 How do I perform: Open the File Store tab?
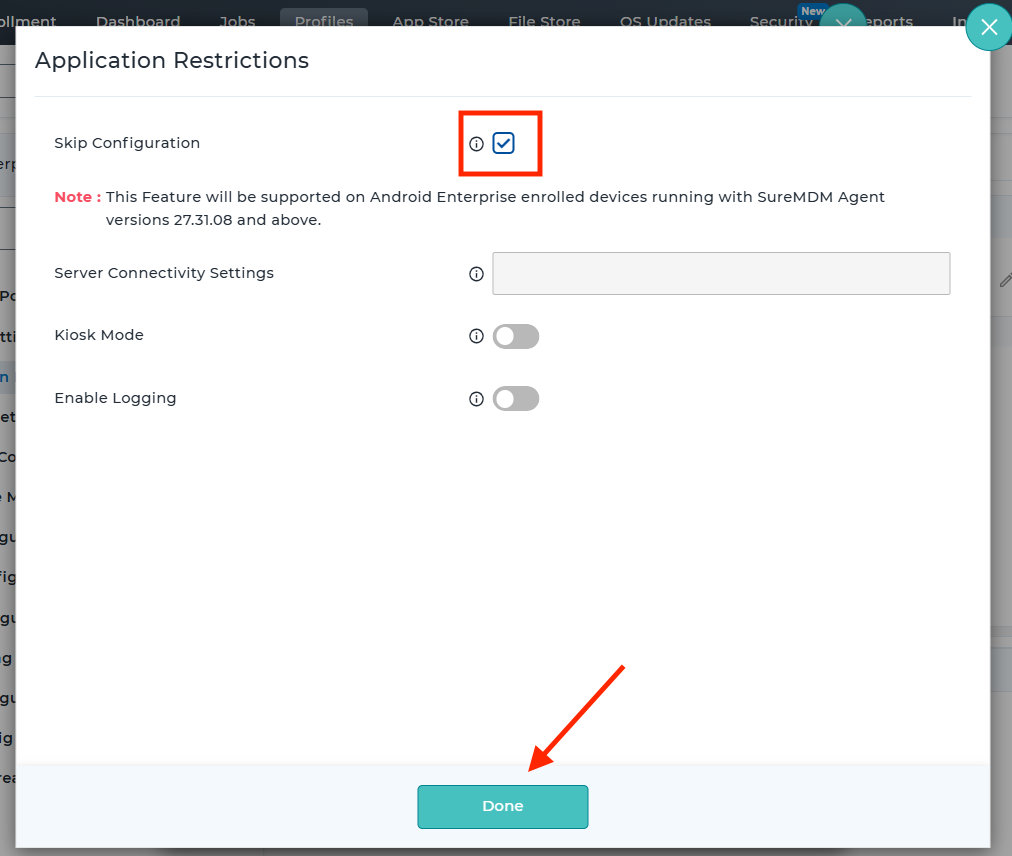click(544, 21)
